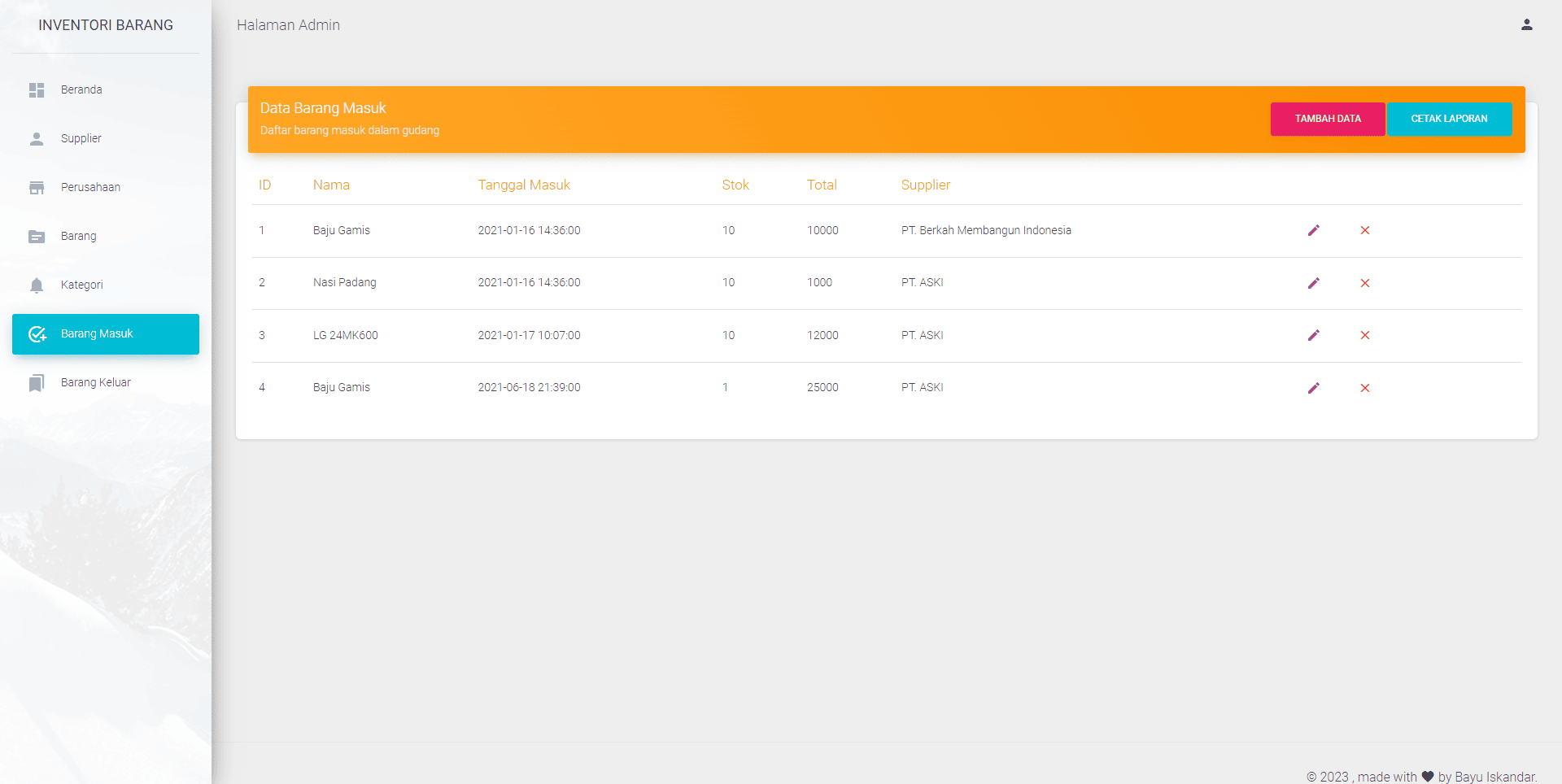This screenshot has width=1562, height=784.
Task: Click the TAMBAH DATA button
Action: (x=1328, y=119)
